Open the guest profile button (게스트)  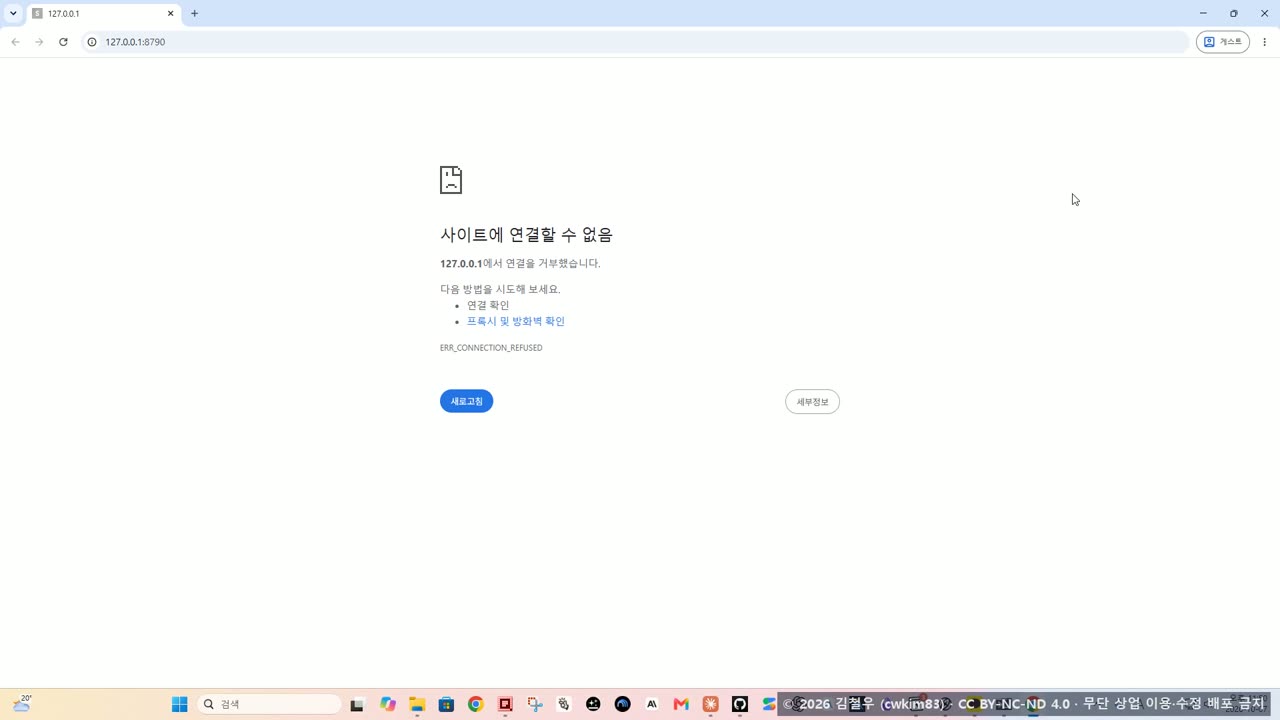pyautogui.click(x=1222, y=42)
